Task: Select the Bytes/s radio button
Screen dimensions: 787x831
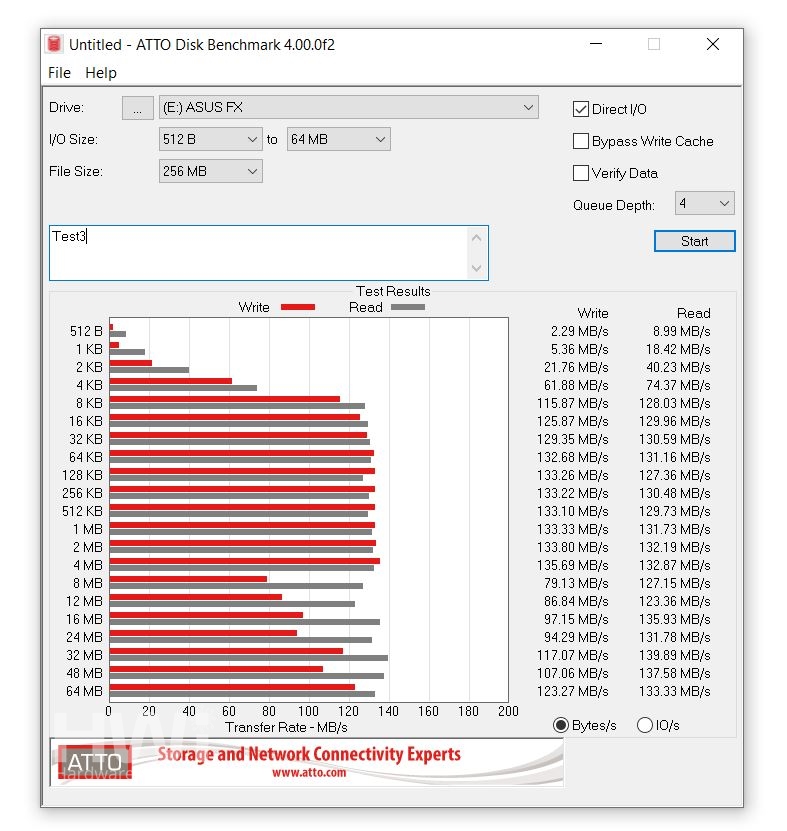Action: pyautogui.click(x=561, y=725)
